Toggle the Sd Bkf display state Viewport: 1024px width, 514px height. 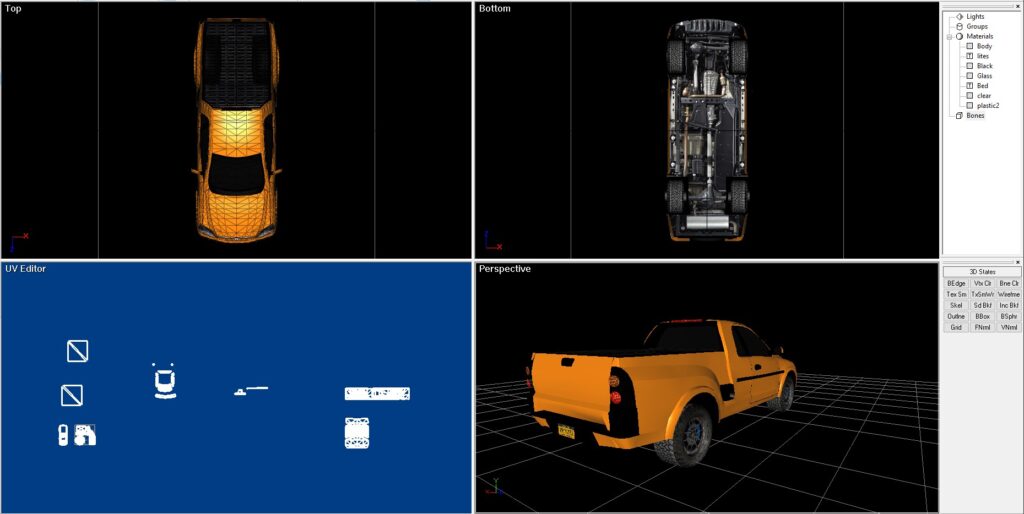(982, 306)
